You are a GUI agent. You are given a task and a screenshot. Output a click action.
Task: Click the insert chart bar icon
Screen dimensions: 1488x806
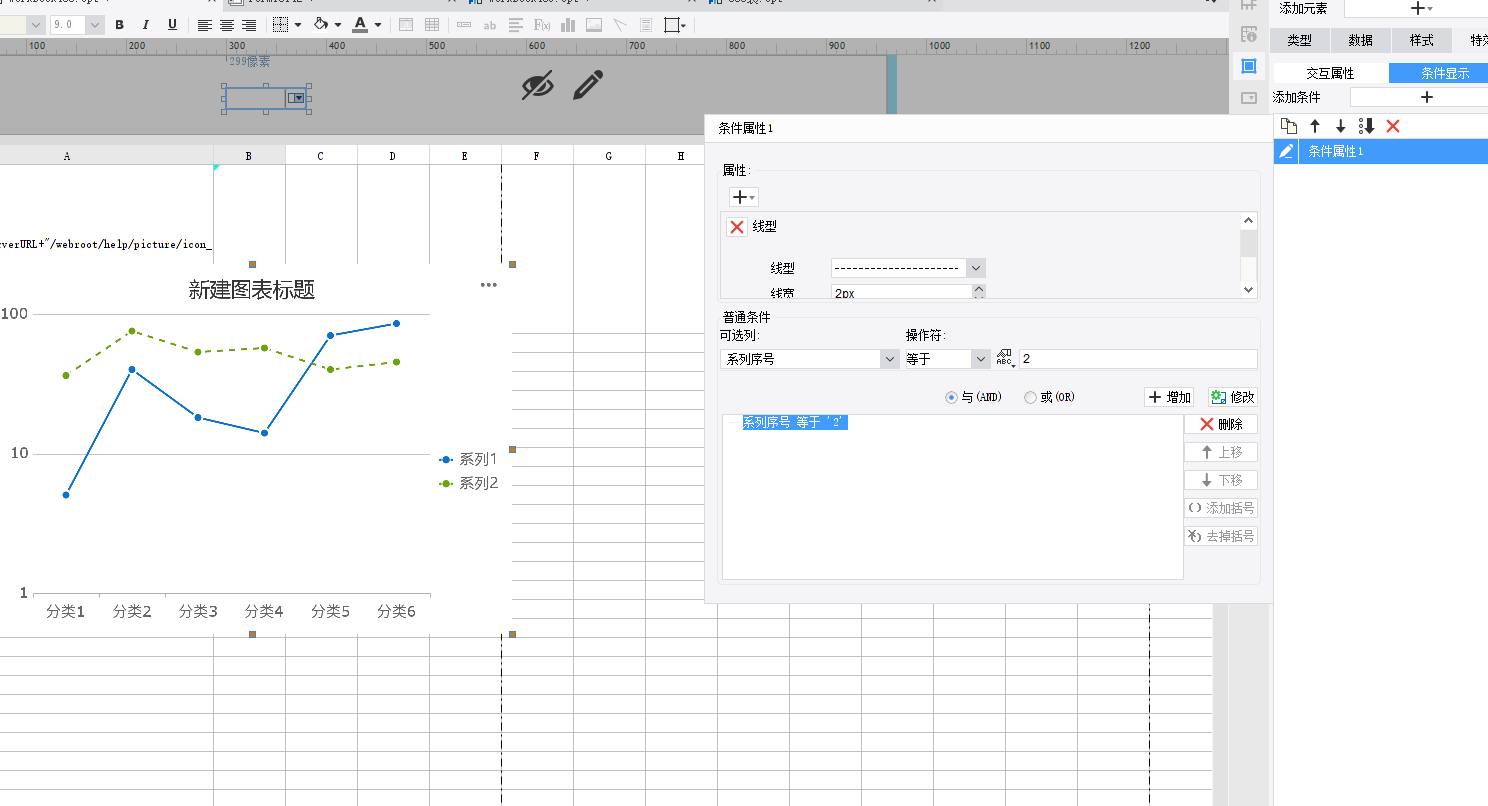click(568, 25)
